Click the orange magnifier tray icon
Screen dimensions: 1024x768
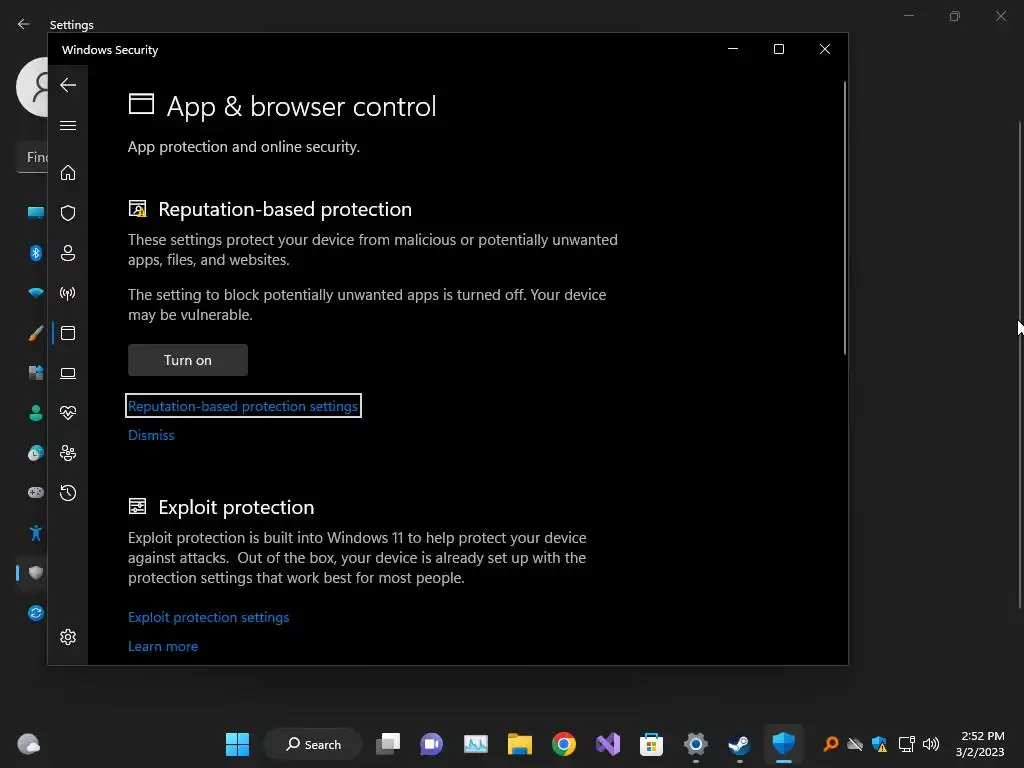pos(831,744)
